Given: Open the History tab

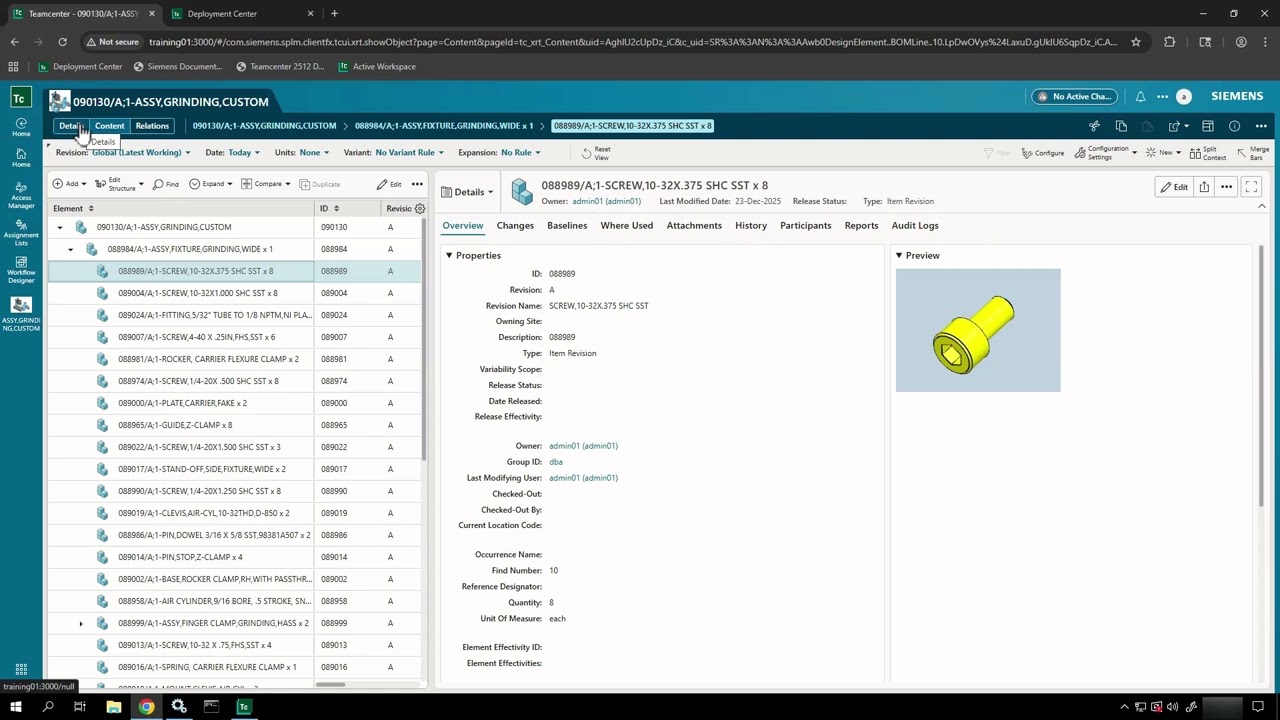Looking at the screenshot, I should coord(751,226).
